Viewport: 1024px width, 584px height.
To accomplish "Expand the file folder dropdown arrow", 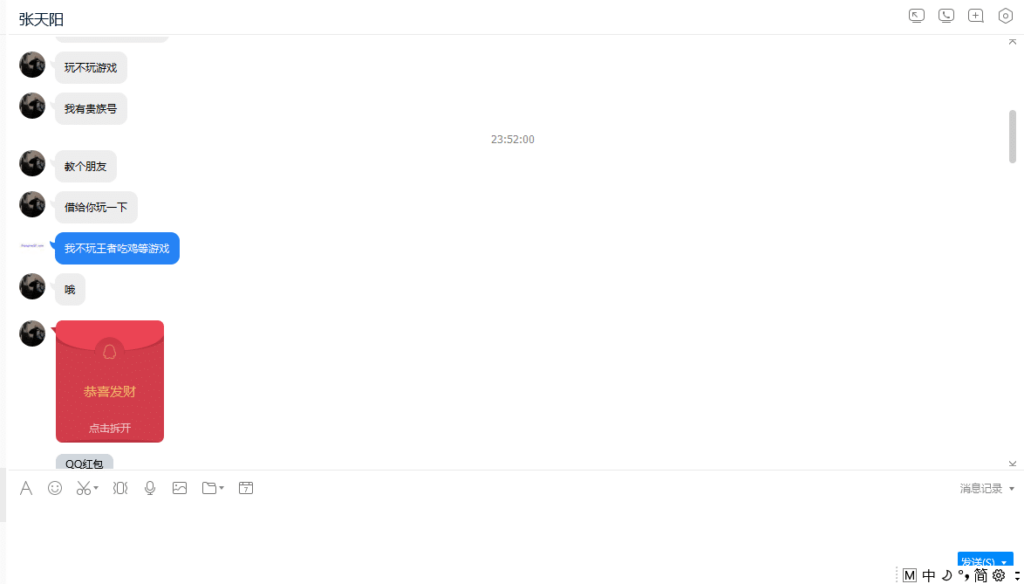I will tap(221, 488).
